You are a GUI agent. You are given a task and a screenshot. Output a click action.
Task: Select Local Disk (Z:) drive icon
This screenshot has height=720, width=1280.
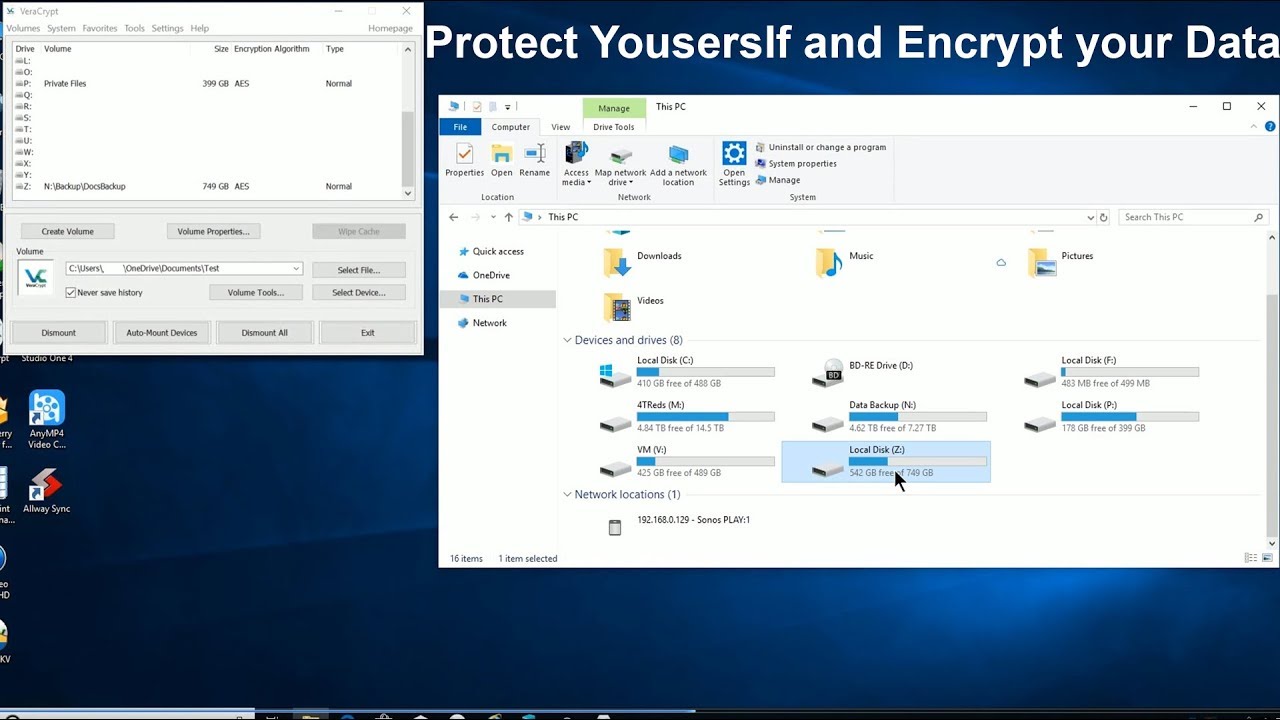point(828,468)
